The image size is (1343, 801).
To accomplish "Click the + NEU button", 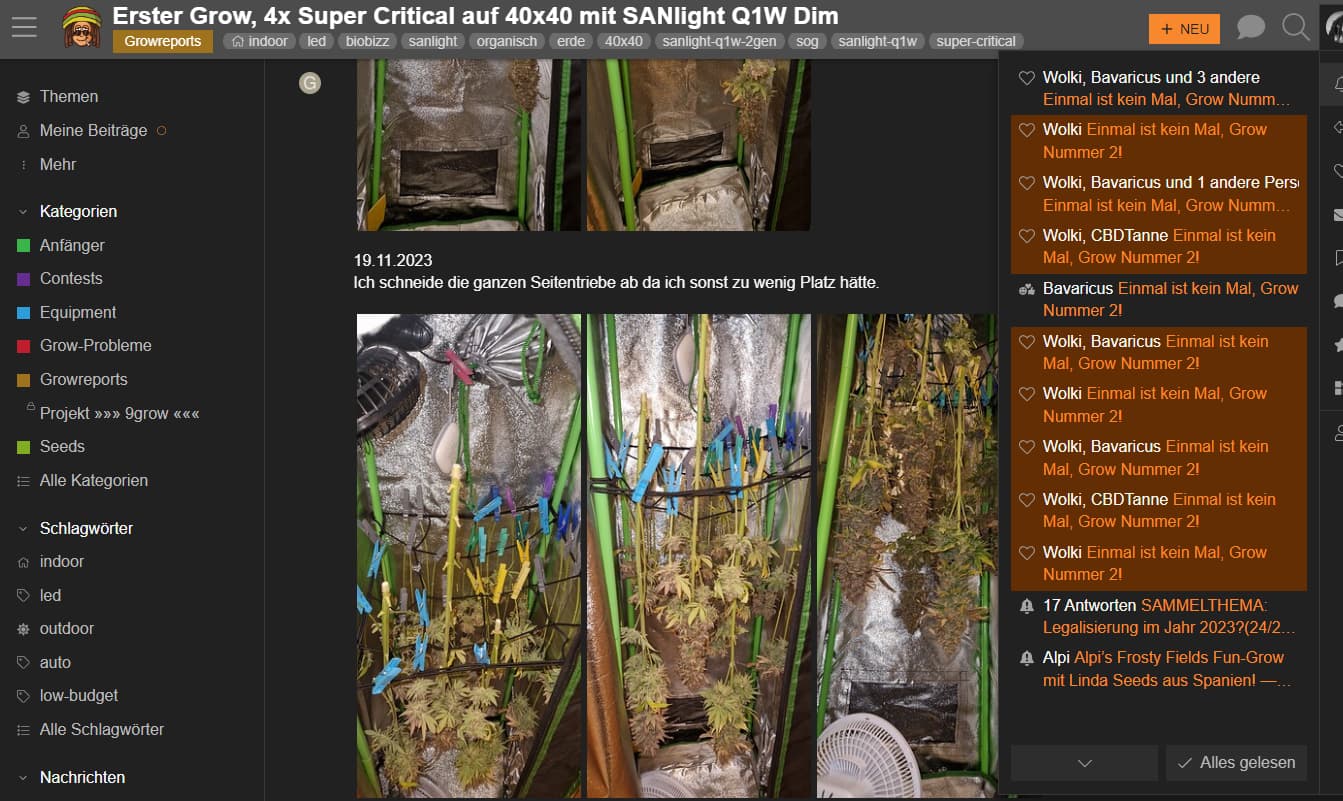I will click(x=1183, y=29).
